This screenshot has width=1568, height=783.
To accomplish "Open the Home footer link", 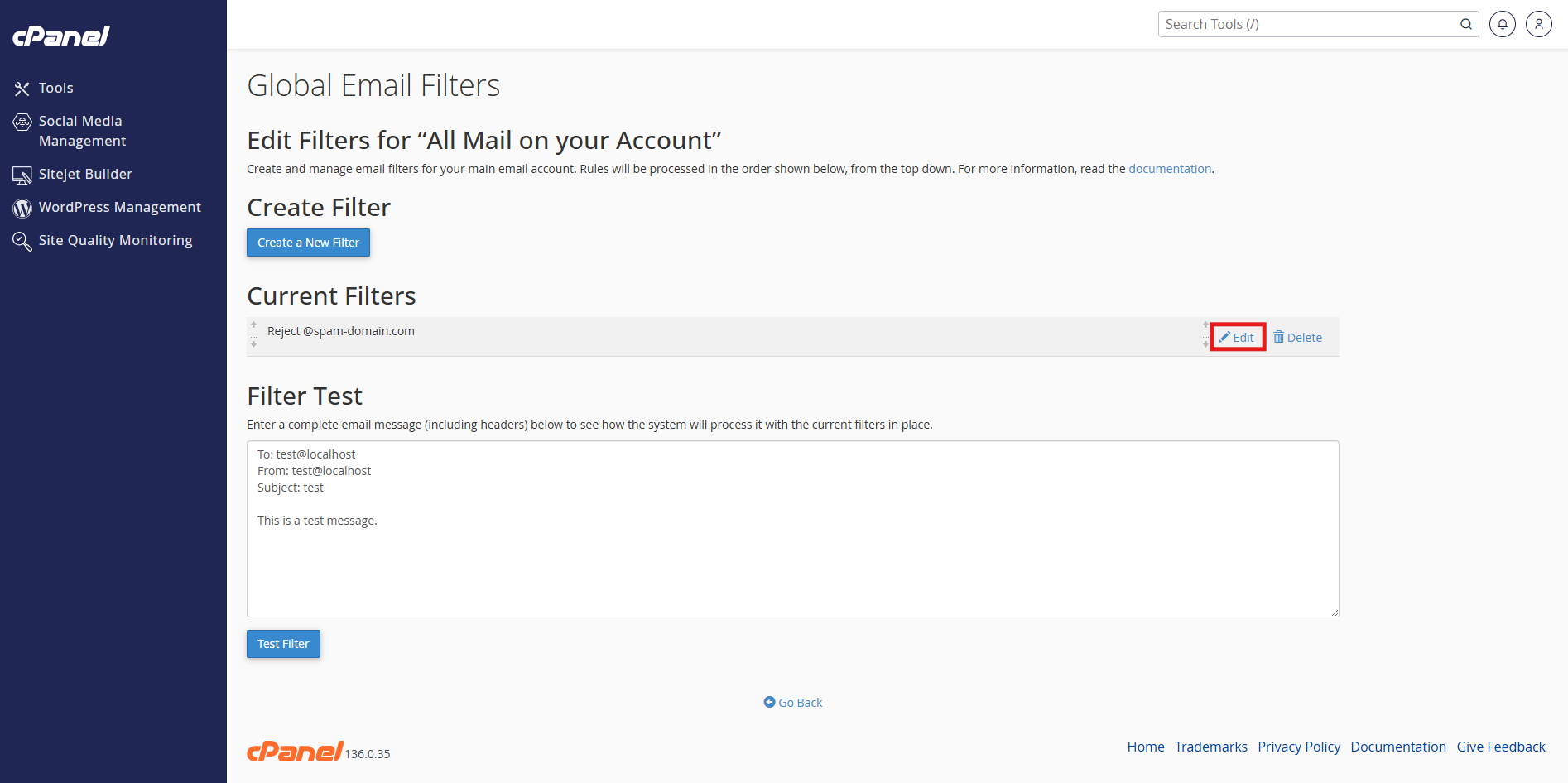I will pos(1146,747).
